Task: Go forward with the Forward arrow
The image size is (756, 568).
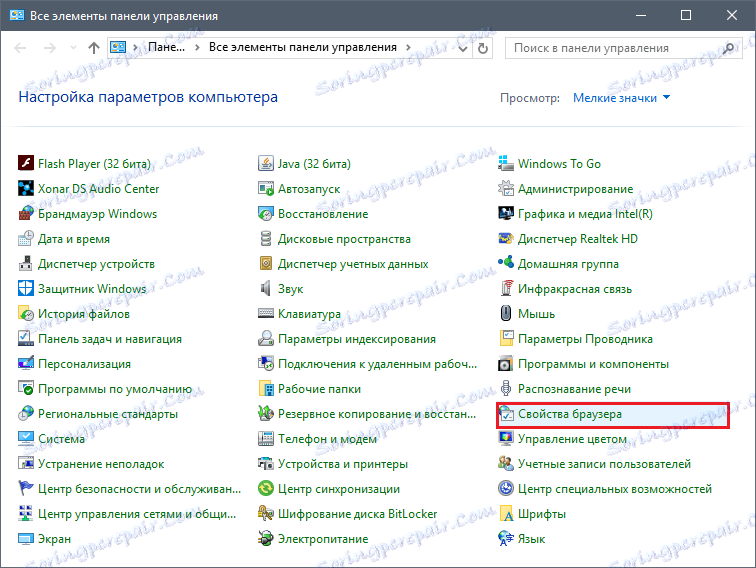Action: click(50, 48)
